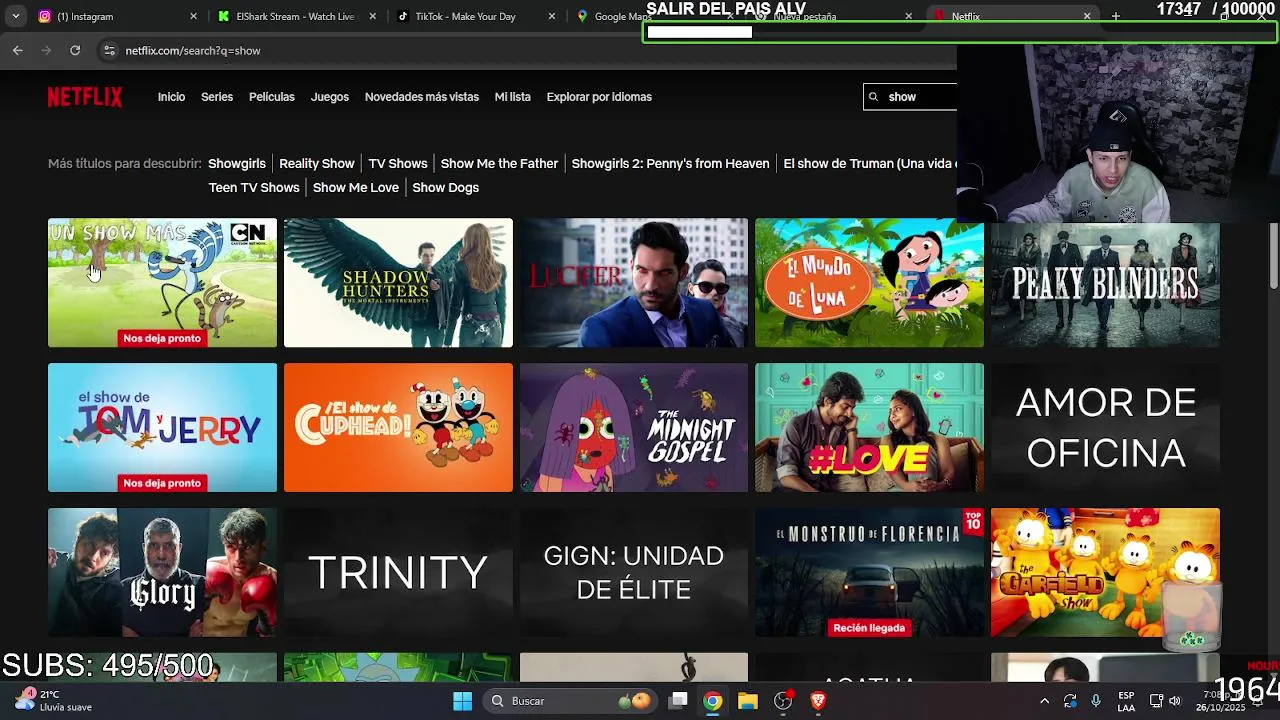Go to the Películas section
This screenshot has width=1280, height=720.
(x=272, y=97)
